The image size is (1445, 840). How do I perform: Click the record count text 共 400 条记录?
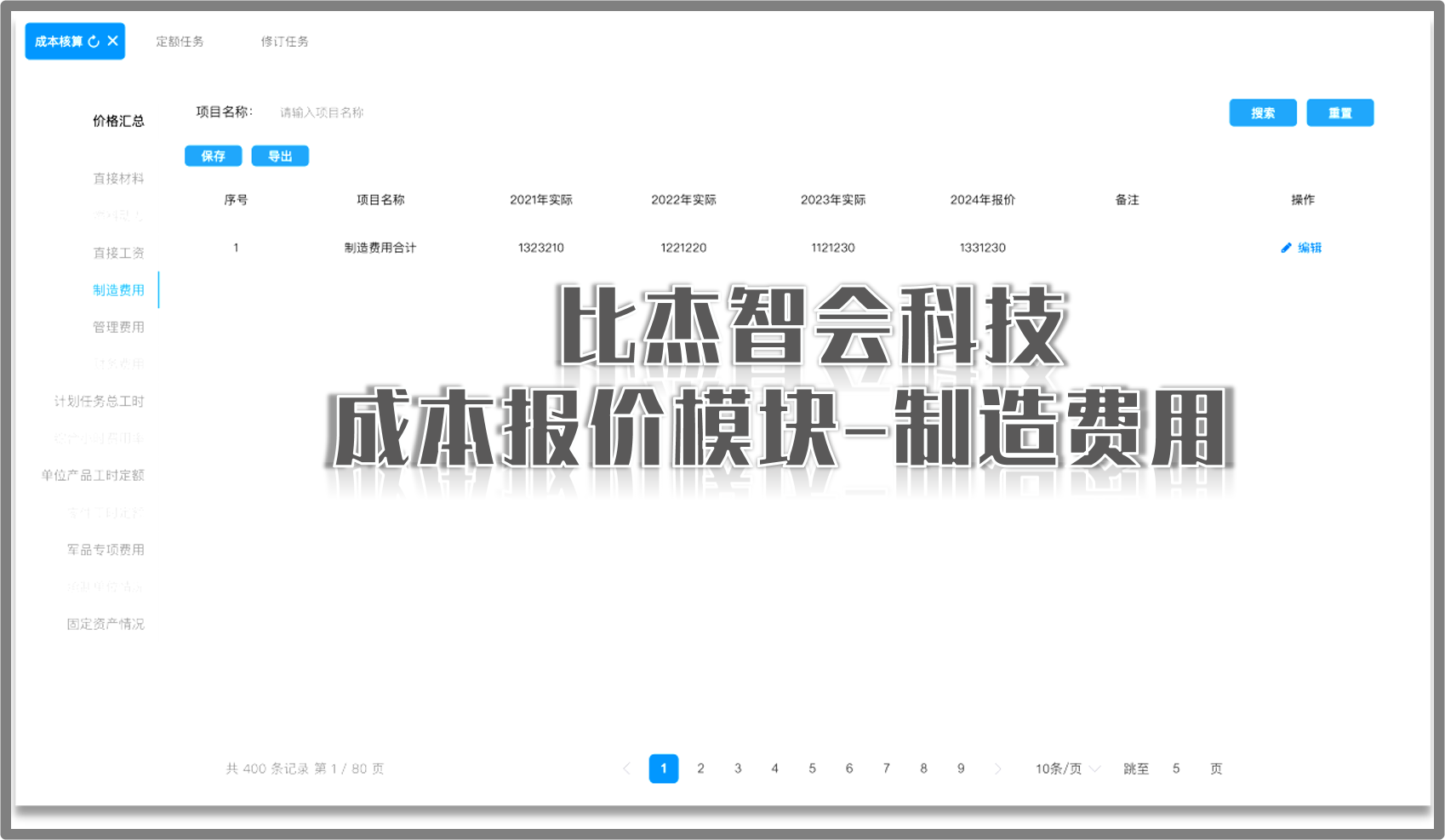(x=267, y=769)
